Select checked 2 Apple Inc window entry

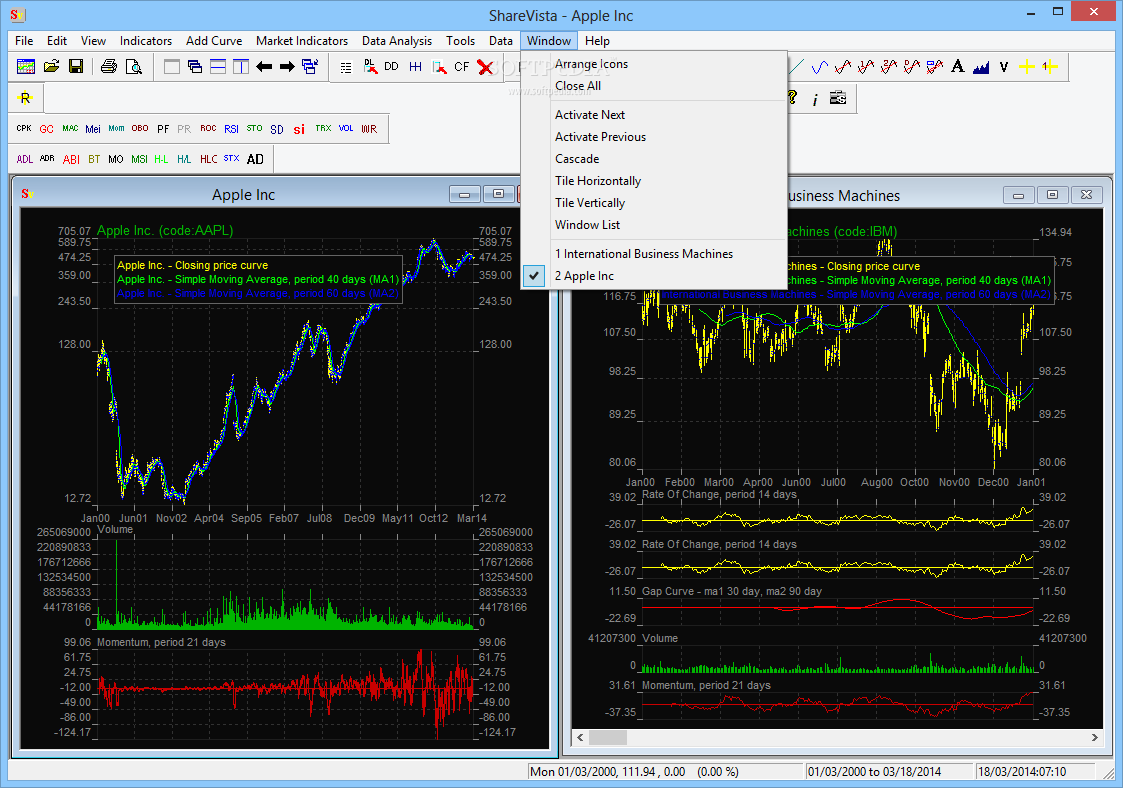pos(654,276)
